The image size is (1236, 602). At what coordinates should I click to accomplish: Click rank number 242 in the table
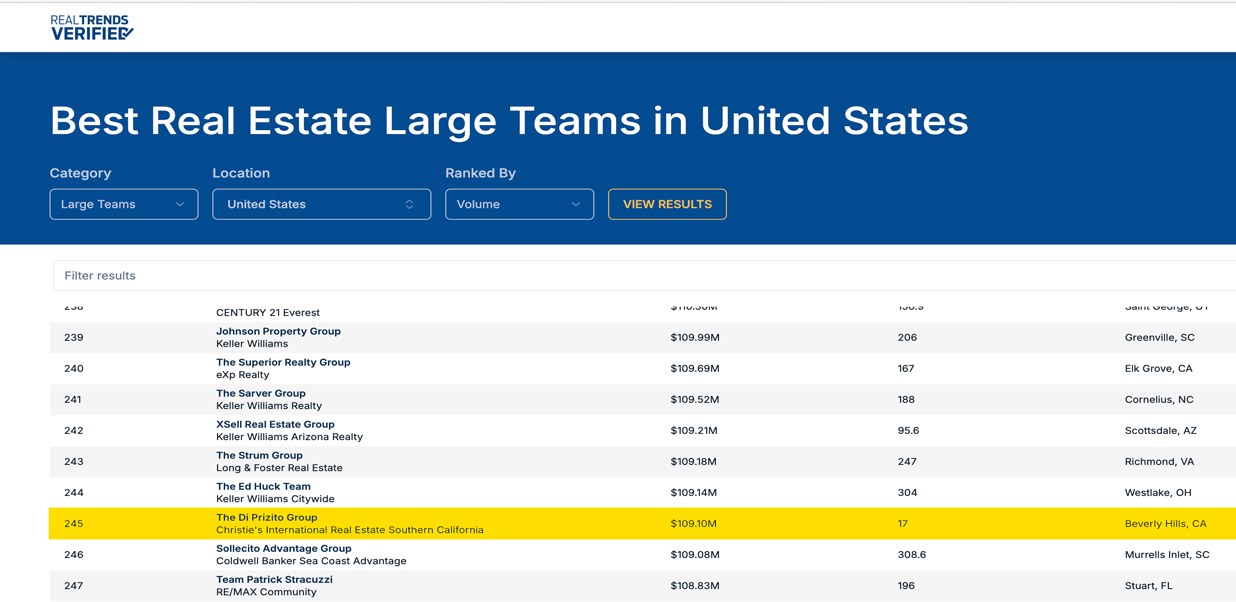coord(74,431)
